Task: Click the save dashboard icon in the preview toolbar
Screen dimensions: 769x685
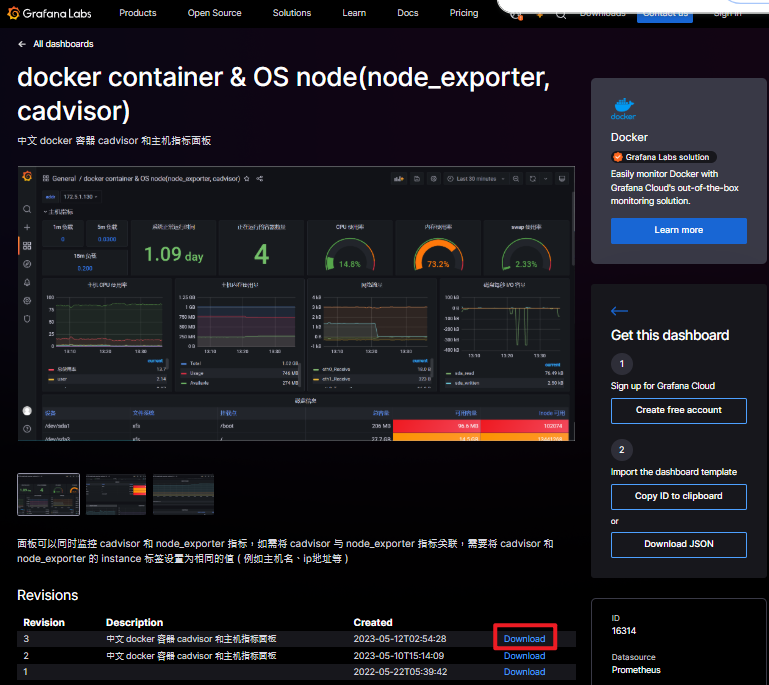Action: point(416,179)
